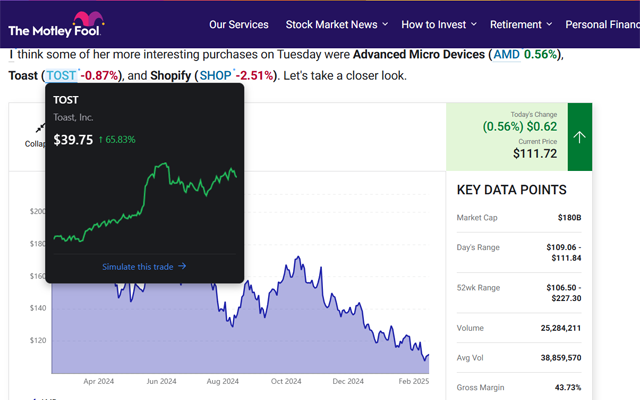Click Today's Change (0.56%) $0.62 value
The width and height of the screenshot is (640, 400).
(520, 127)
